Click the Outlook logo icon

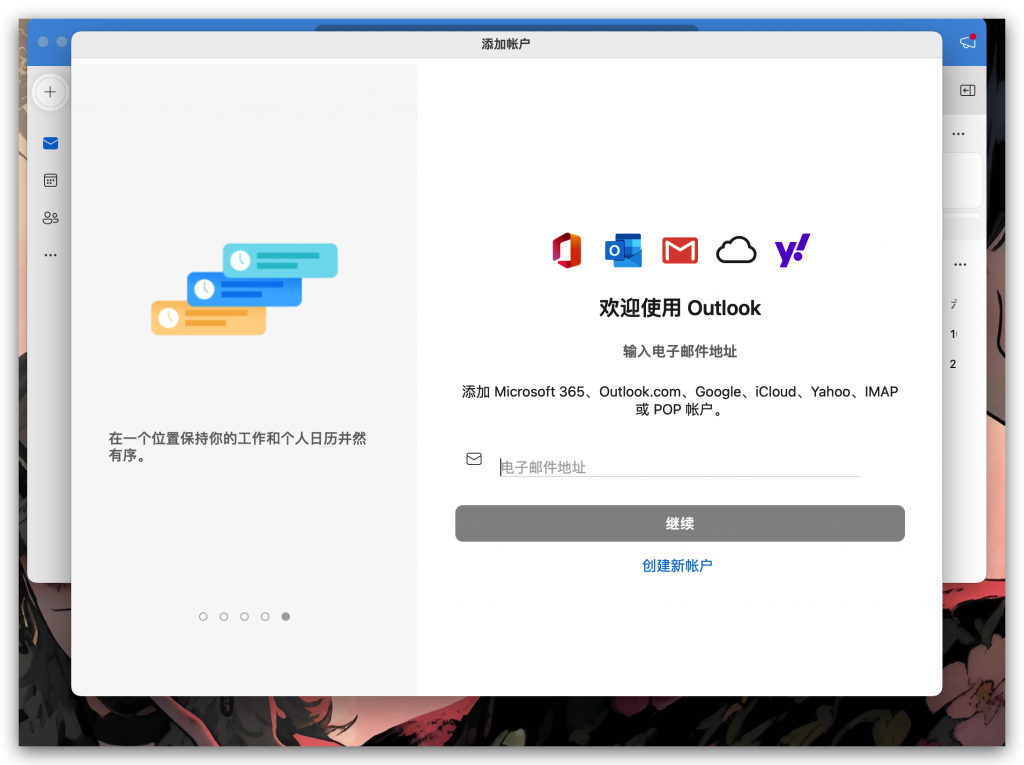pyautogui.click(x=623, y=250)
